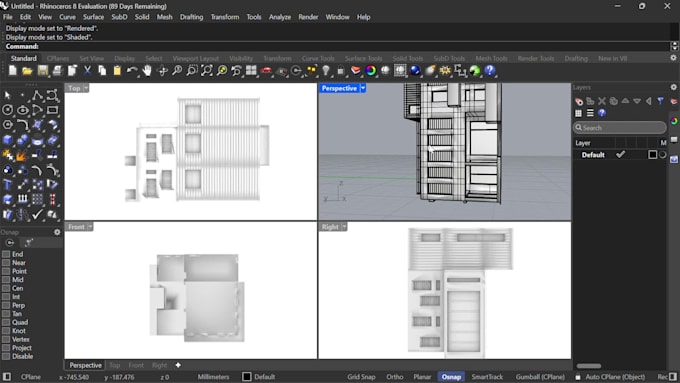Click the Undo arrow icon
Screen dimensions: 680x383
132,70
